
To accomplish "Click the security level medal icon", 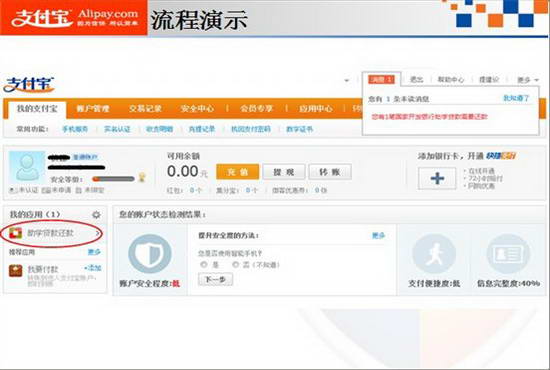I will [142, 177].
